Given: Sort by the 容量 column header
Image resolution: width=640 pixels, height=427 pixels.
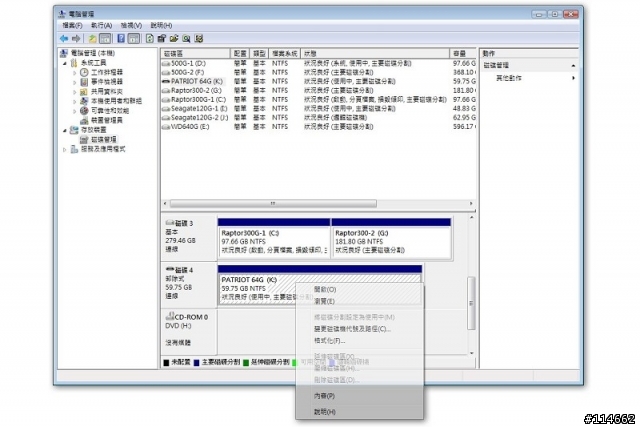Looking at the screenshot, I should tap(463, 53).
